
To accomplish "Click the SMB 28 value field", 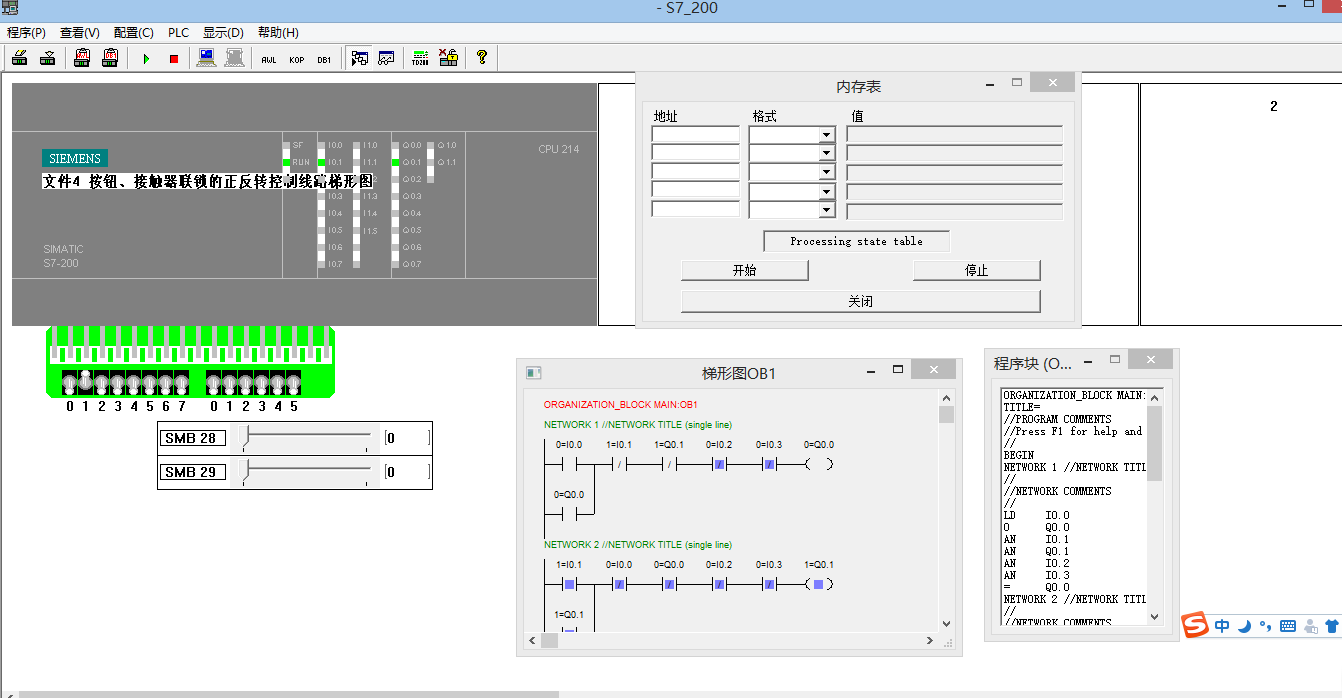I will tap(408, 438).
